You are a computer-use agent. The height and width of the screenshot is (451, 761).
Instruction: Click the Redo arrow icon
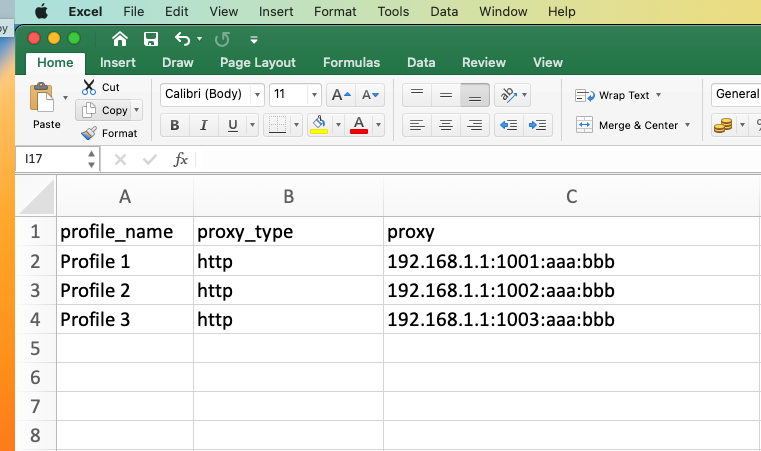222,39
